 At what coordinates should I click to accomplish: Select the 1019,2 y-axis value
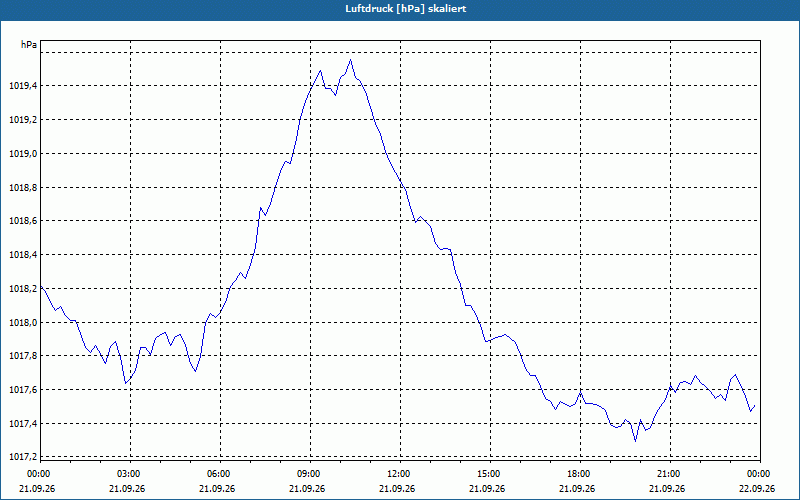pyautogui.click(x=23, y=120)
